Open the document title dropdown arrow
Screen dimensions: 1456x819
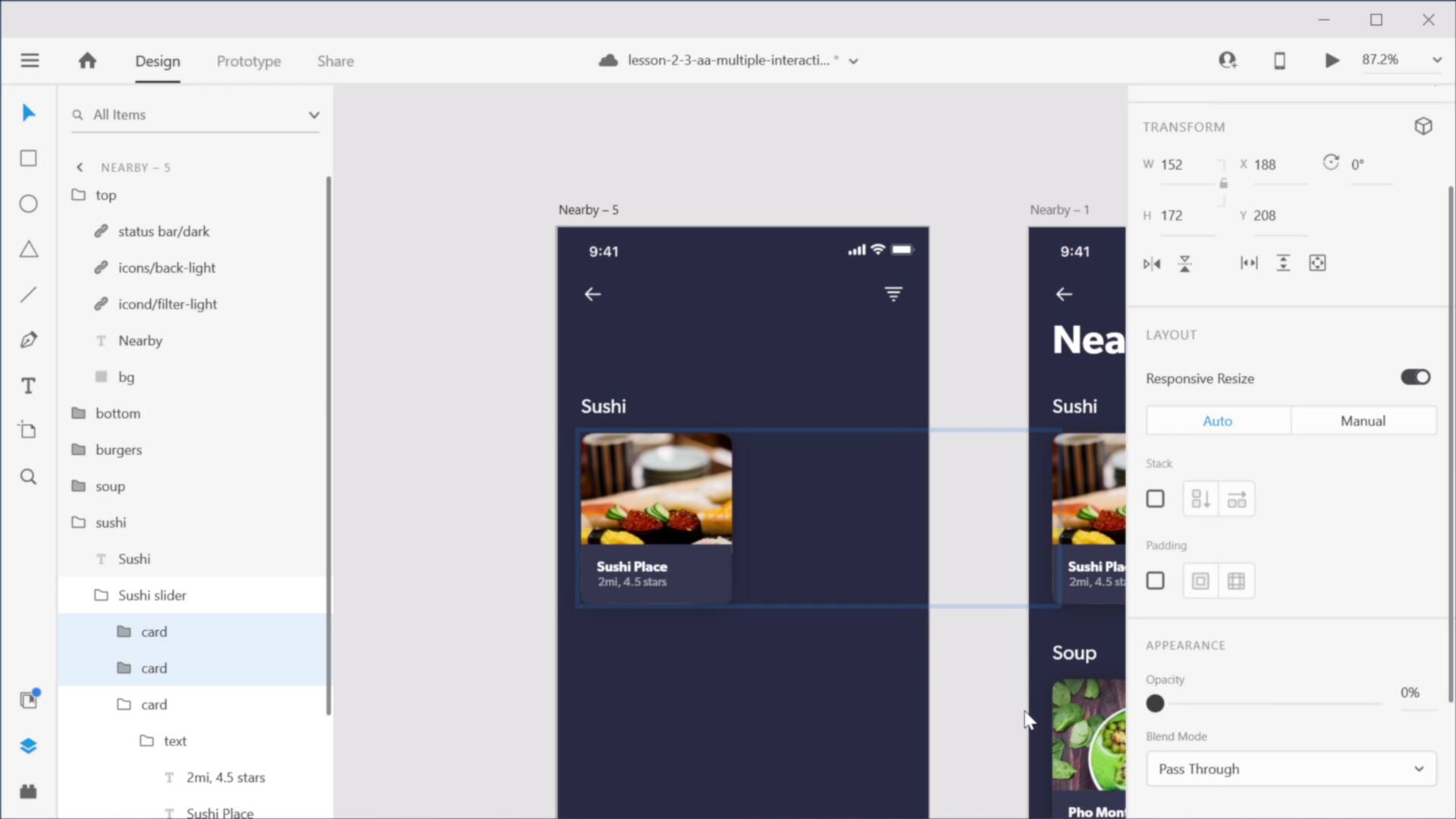coord(853,61)
